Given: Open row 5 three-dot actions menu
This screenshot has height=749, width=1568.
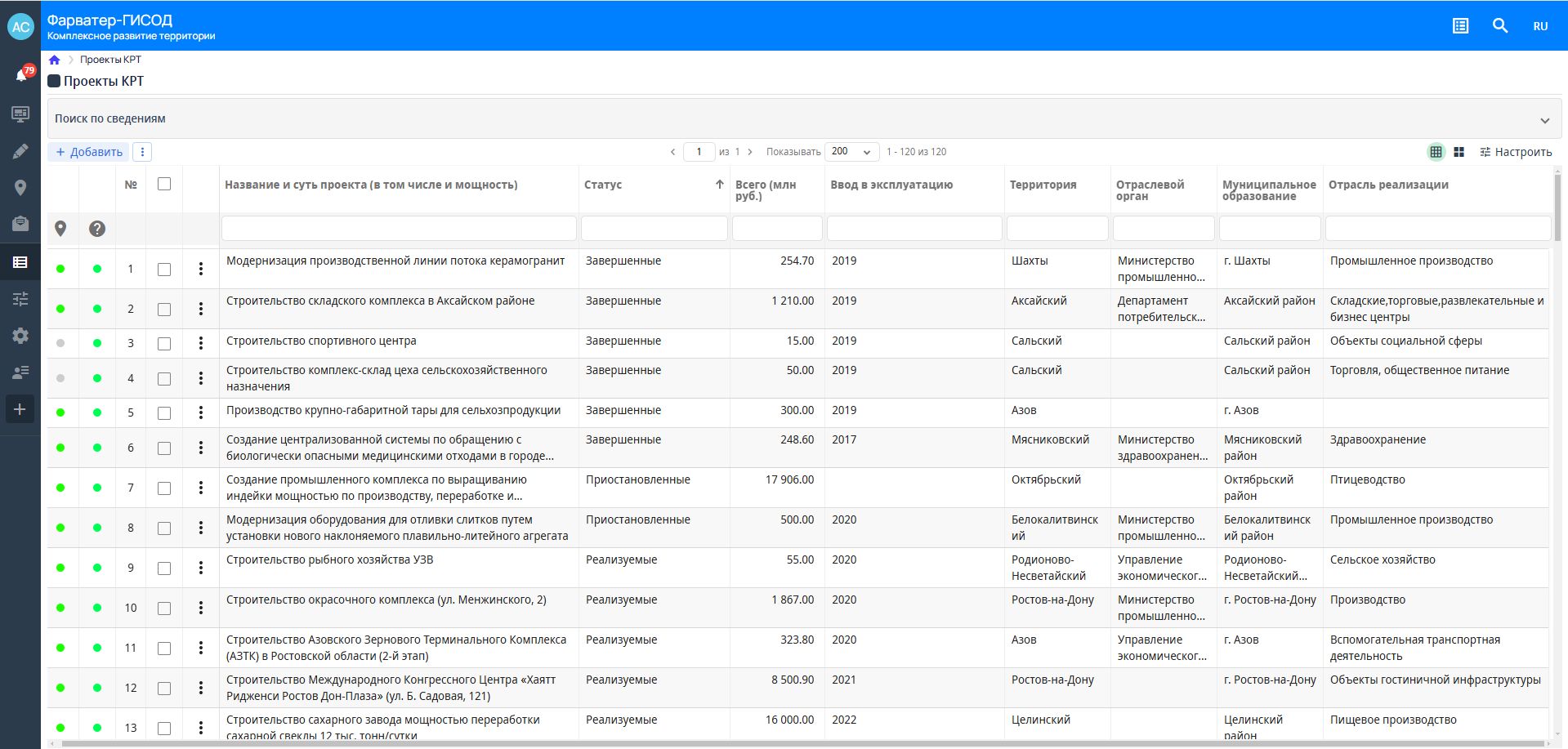Looking at the screenshot, I should pyautogui.click(x=201, y=412).
